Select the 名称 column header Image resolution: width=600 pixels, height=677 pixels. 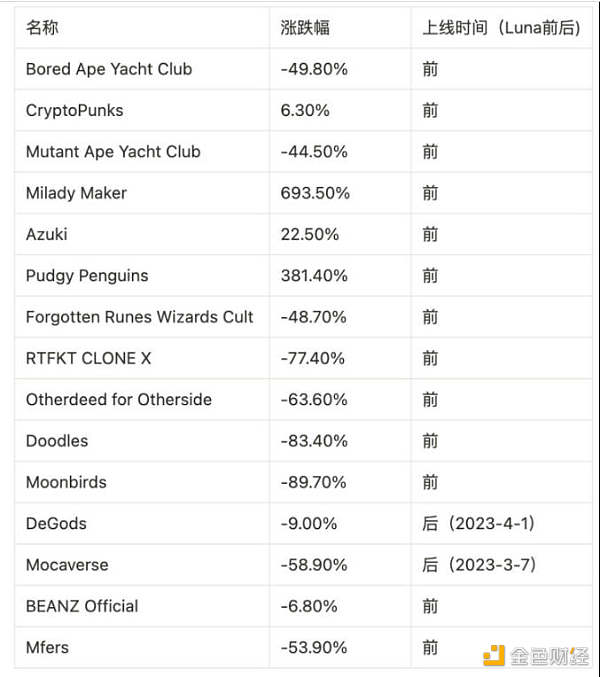pos(43,28)
